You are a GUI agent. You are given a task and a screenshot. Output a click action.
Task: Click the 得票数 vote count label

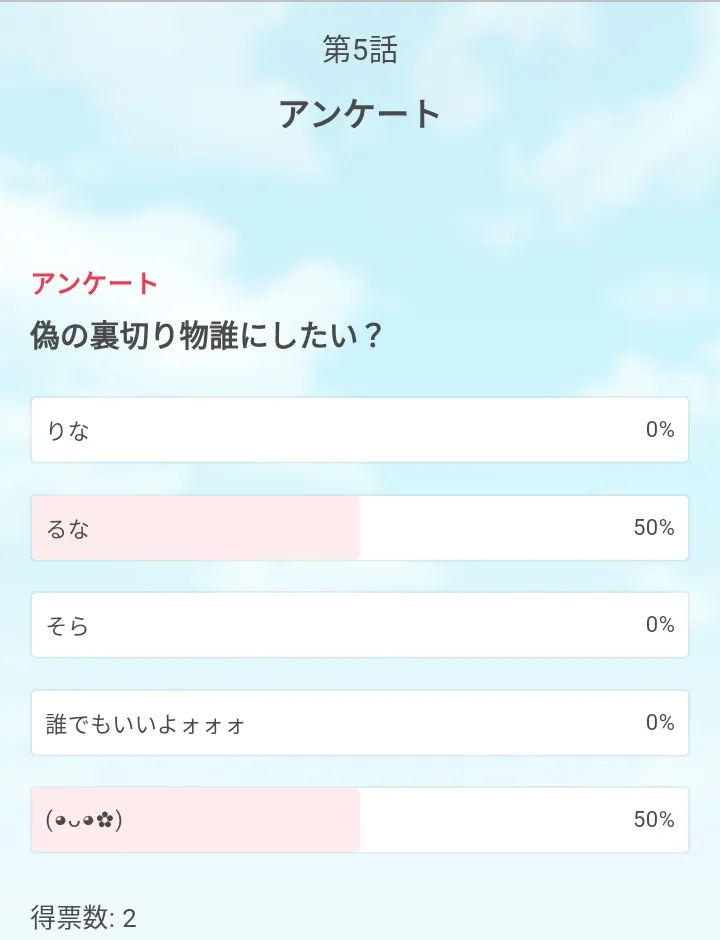[x=73, y=918]
